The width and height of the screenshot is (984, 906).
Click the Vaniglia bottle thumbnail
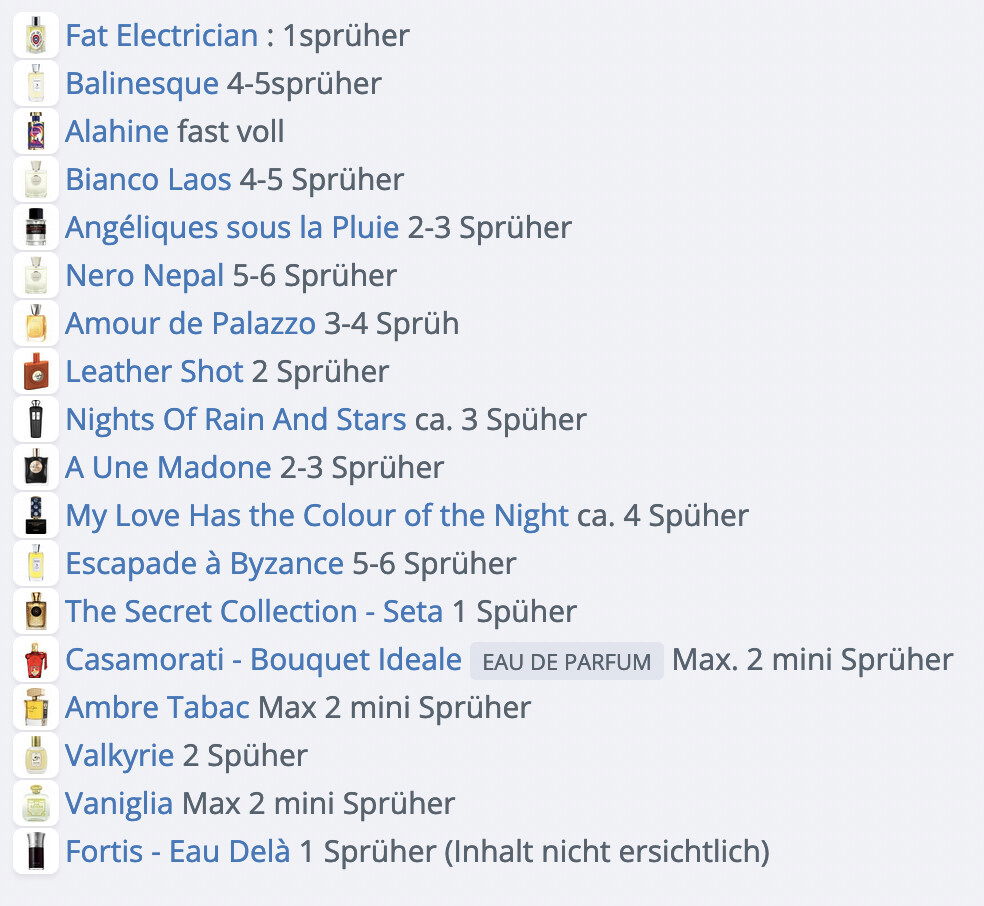(x=36, y=803)
